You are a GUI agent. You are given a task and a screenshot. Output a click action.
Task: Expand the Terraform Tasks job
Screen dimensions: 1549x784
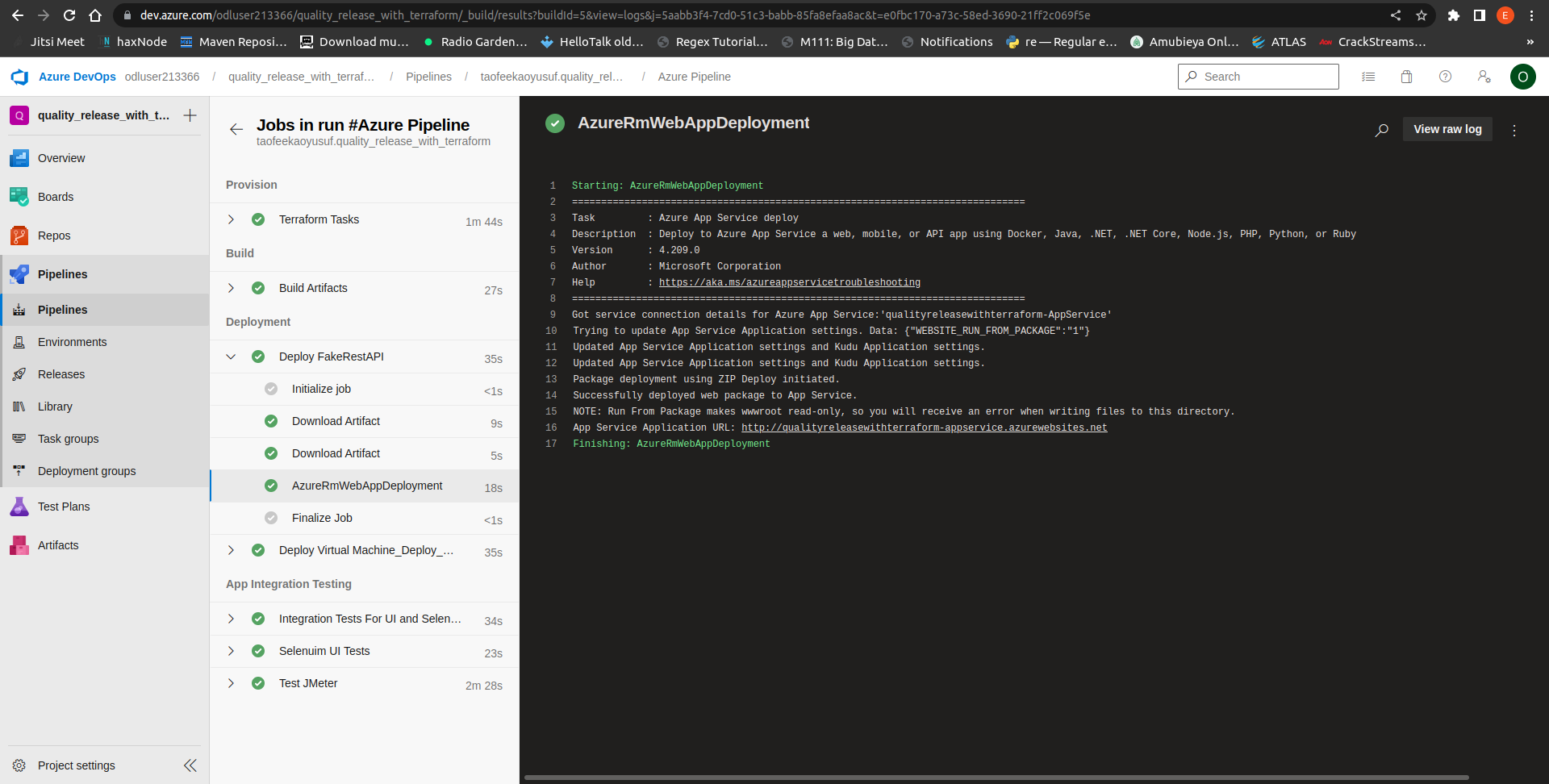point(231,219)
